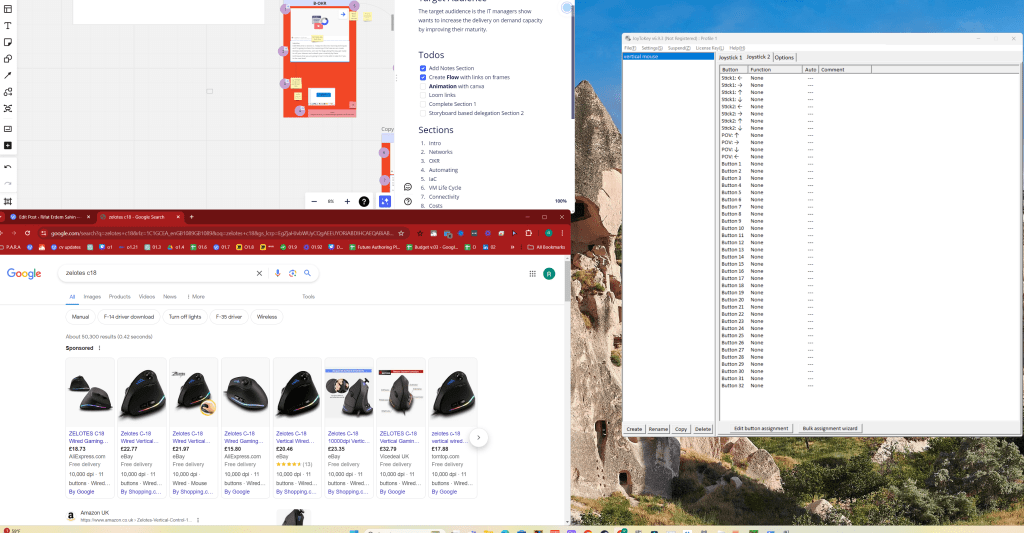Check Complete Section 1 todo
Viewport: 1024px width, 533px height.
point(423,104)
